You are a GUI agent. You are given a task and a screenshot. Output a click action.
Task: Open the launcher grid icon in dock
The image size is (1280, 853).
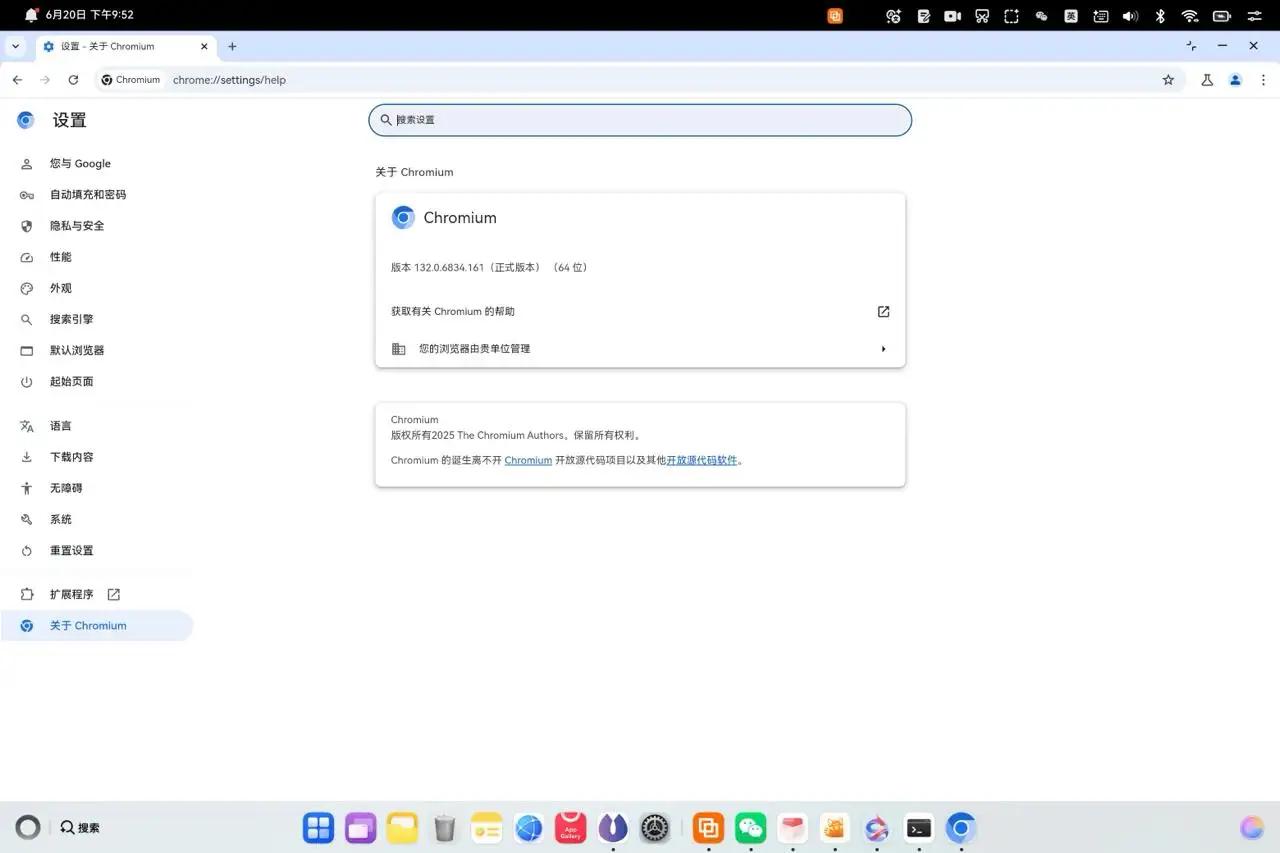pyautogui.click(x=319, y=828)
